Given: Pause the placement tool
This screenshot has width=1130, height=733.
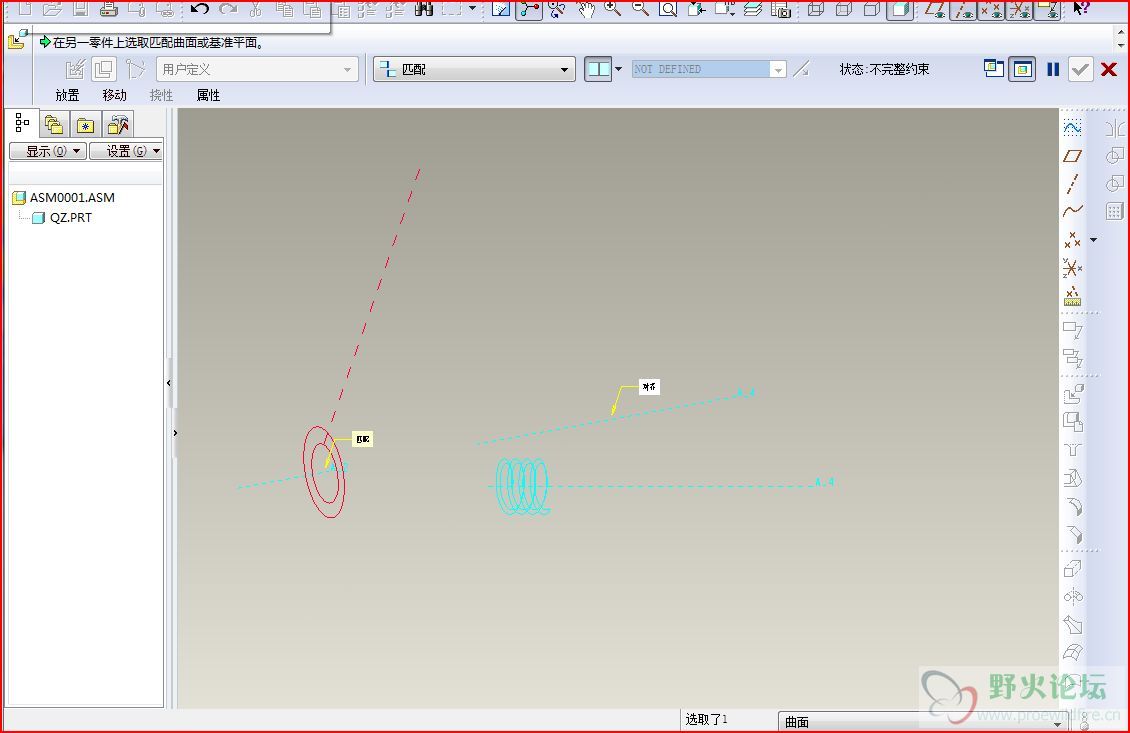Looking at the screenshot, I should [1053, 69].
